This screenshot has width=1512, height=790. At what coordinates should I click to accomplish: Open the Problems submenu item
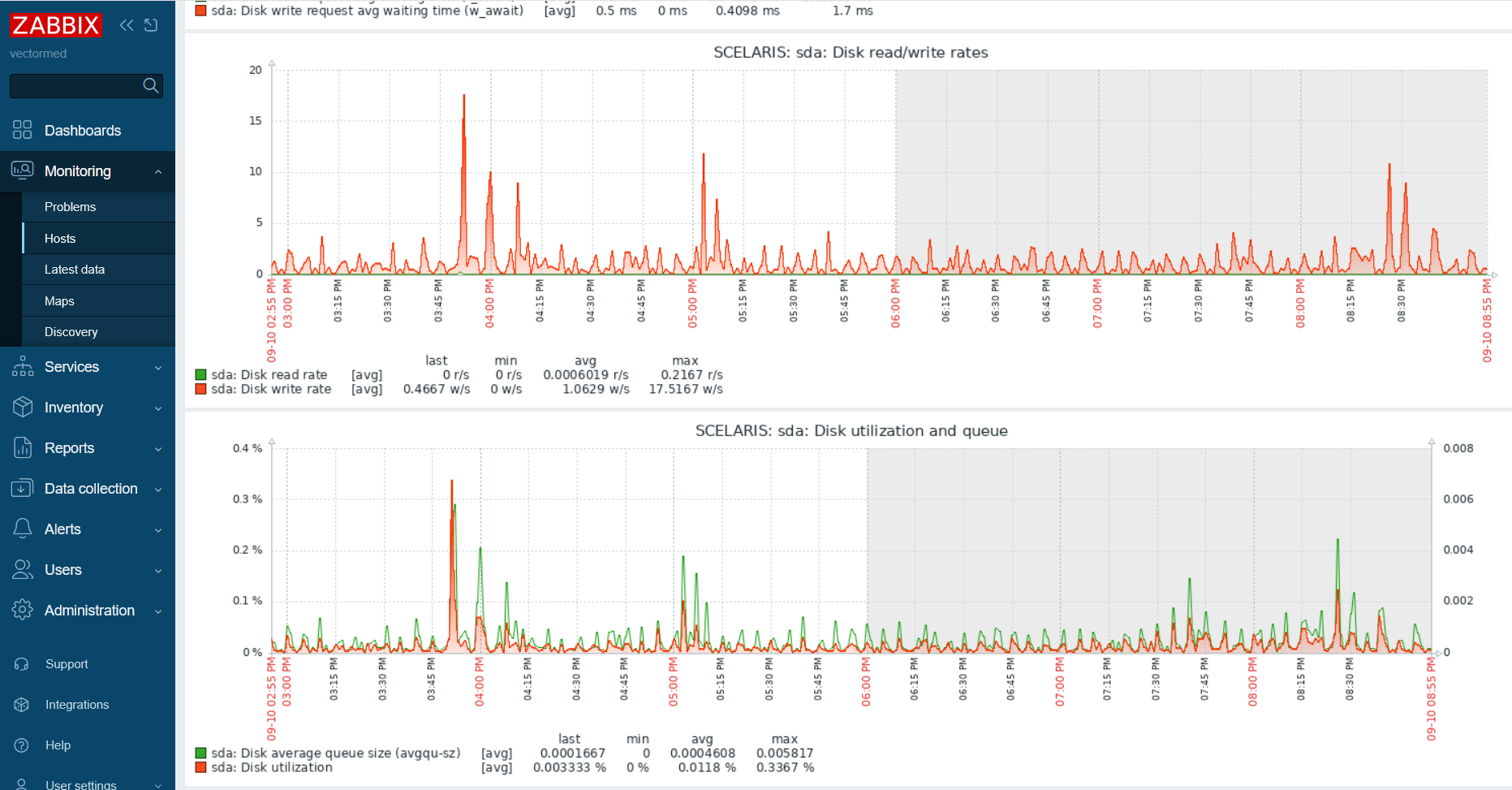(x=98, y=207)
